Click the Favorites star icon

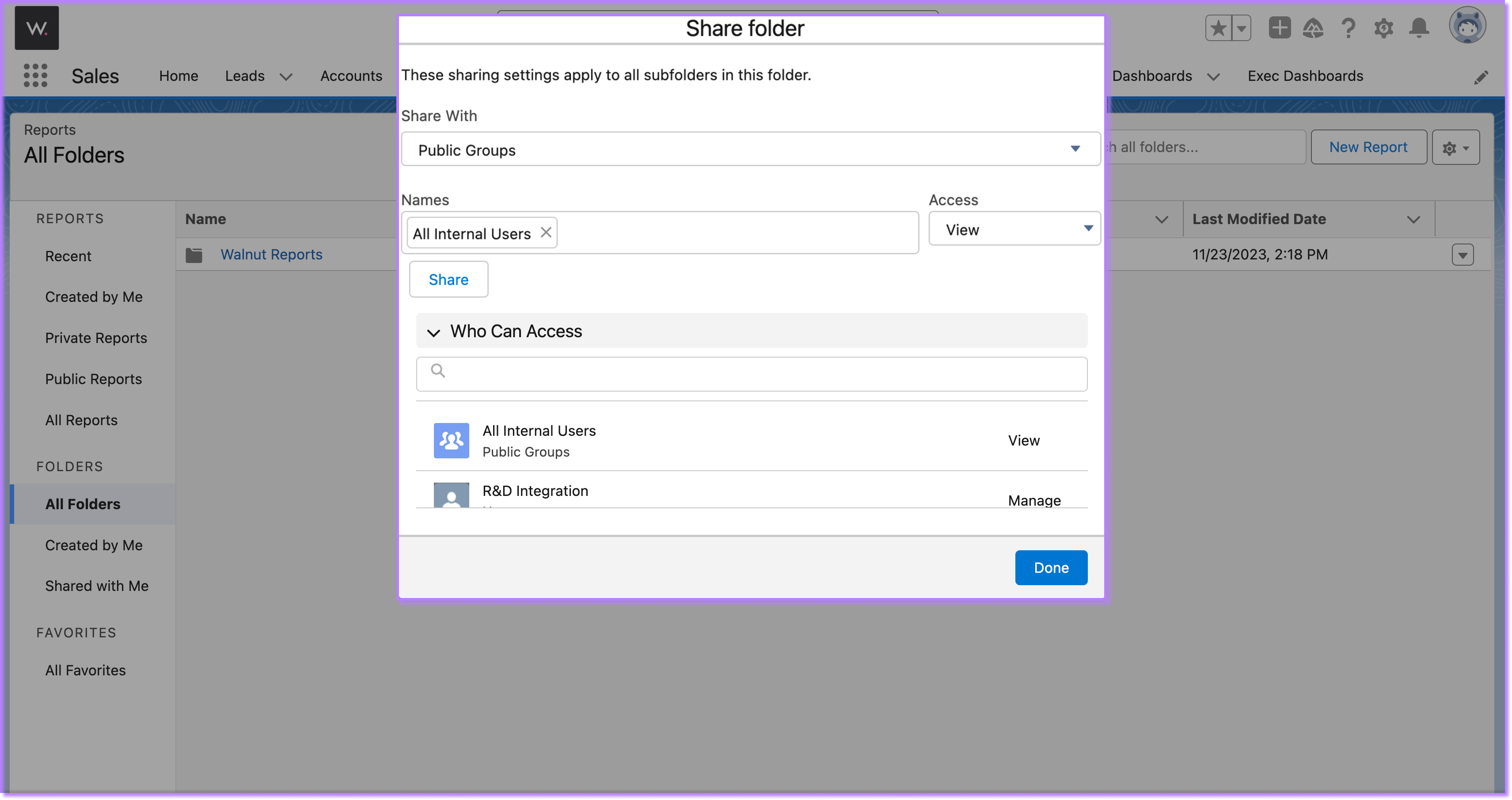[1219, 27]
